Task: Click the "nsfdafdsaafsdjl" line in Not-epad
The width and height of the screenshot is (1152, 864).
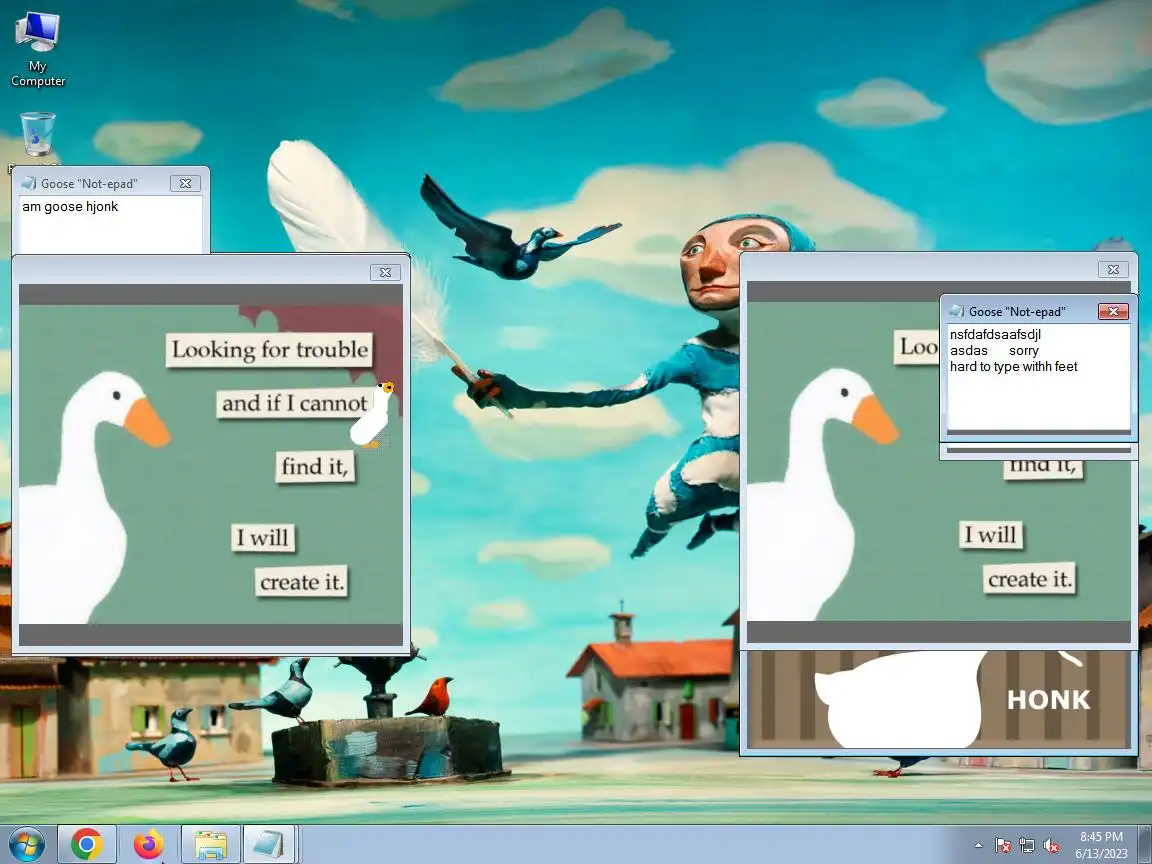Action: [x=995, y=334]
